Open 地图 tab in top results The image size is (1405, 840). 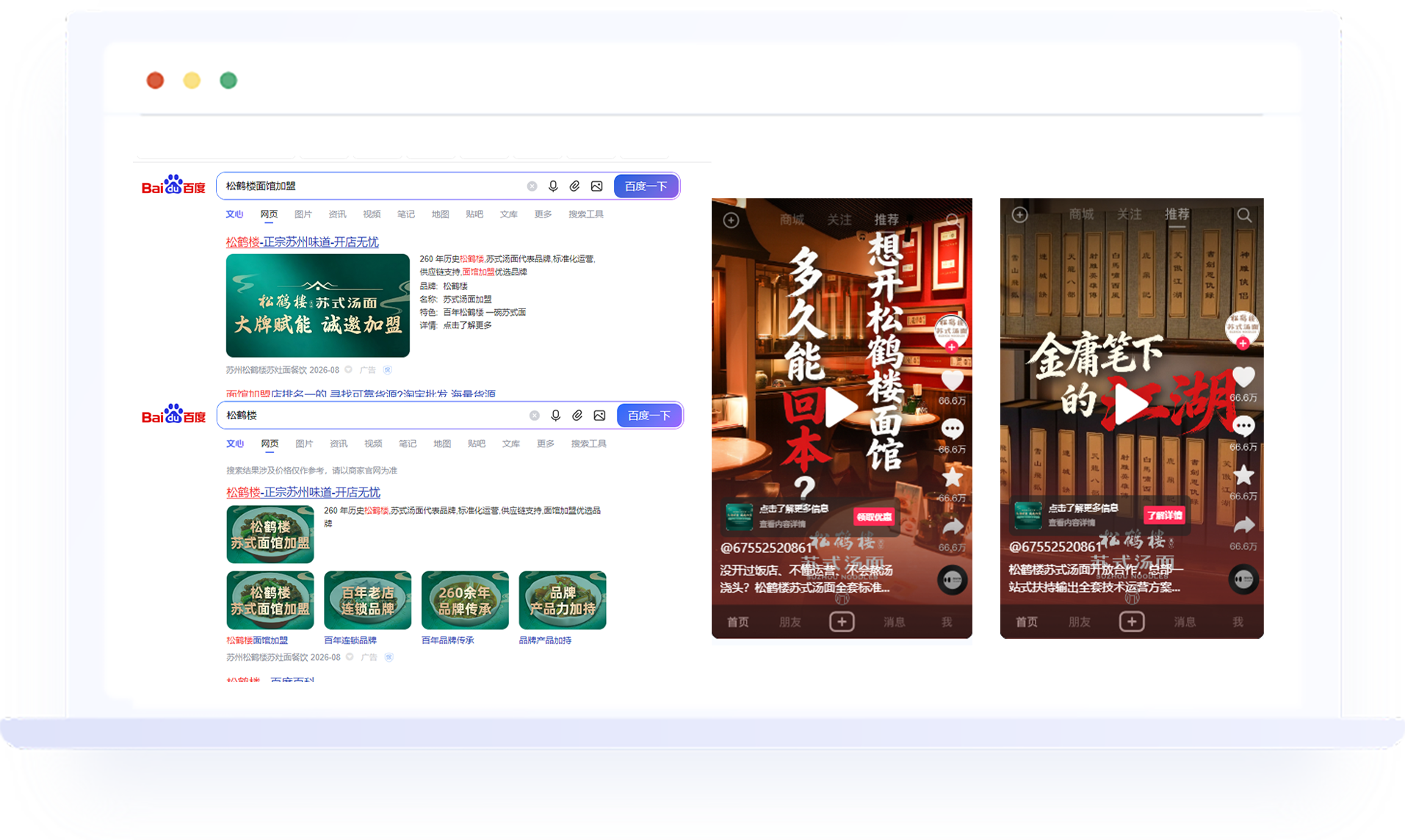click(x=440, y=214)
